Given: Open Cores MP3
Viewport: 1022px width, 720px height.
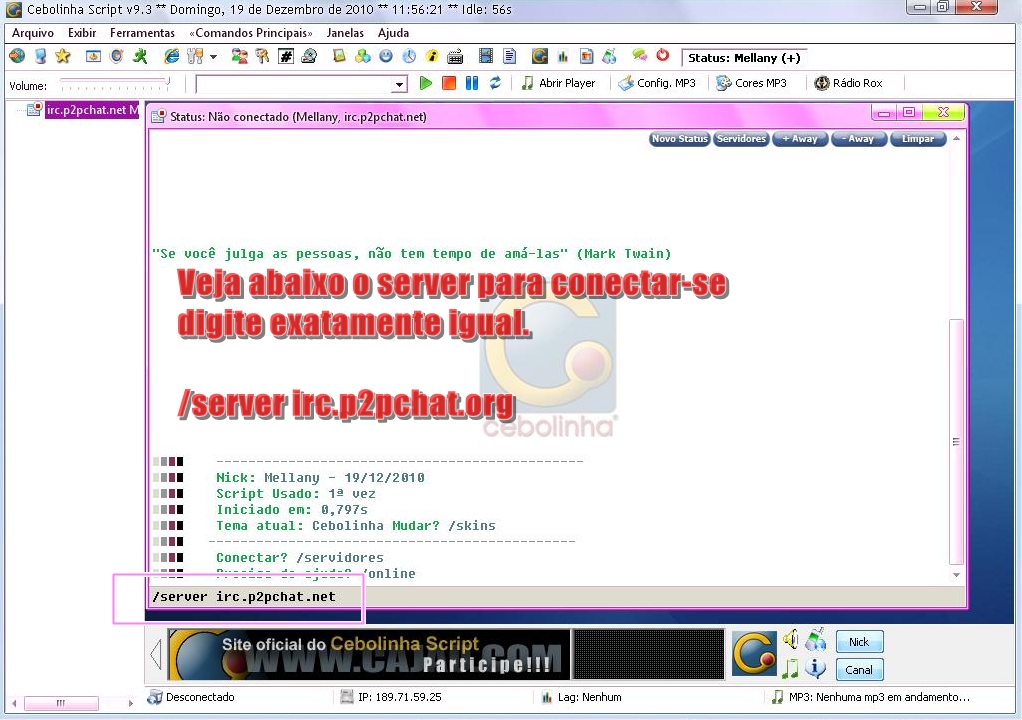Looking at the screenshot, I should click(x=752, y=83).
